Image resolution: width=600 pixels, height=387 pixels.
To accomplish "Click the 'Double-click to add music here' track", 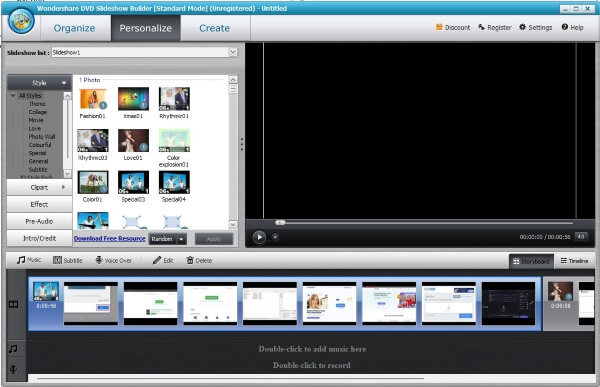I will (x=312, y=349).
